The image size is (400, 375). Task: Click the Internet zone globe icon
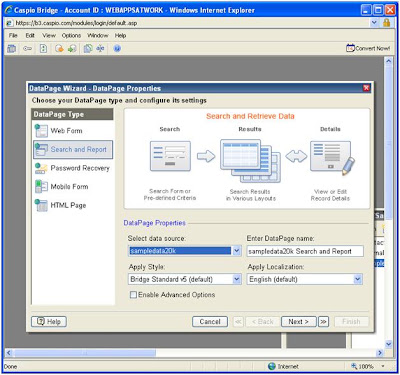(x=272, y=366)
